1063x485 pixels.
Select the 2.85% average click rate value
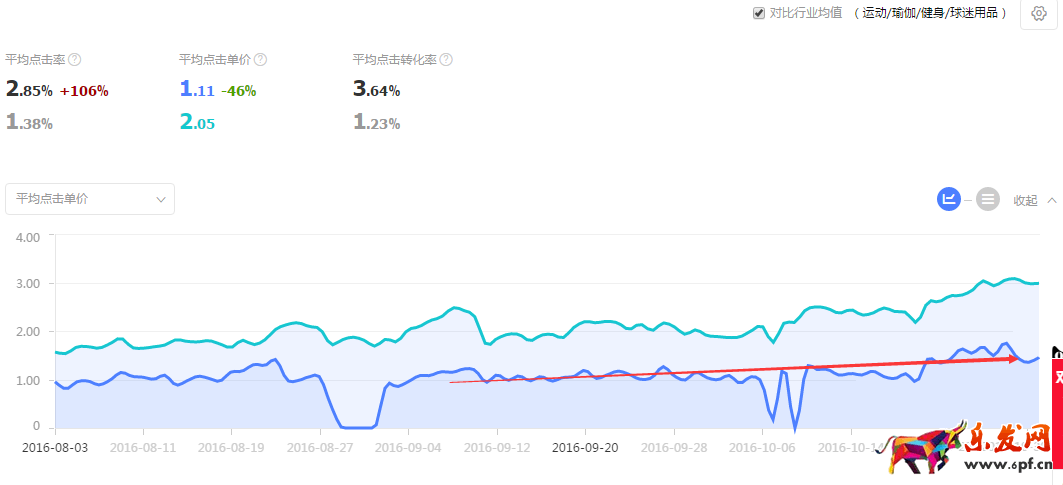point(29,90)
